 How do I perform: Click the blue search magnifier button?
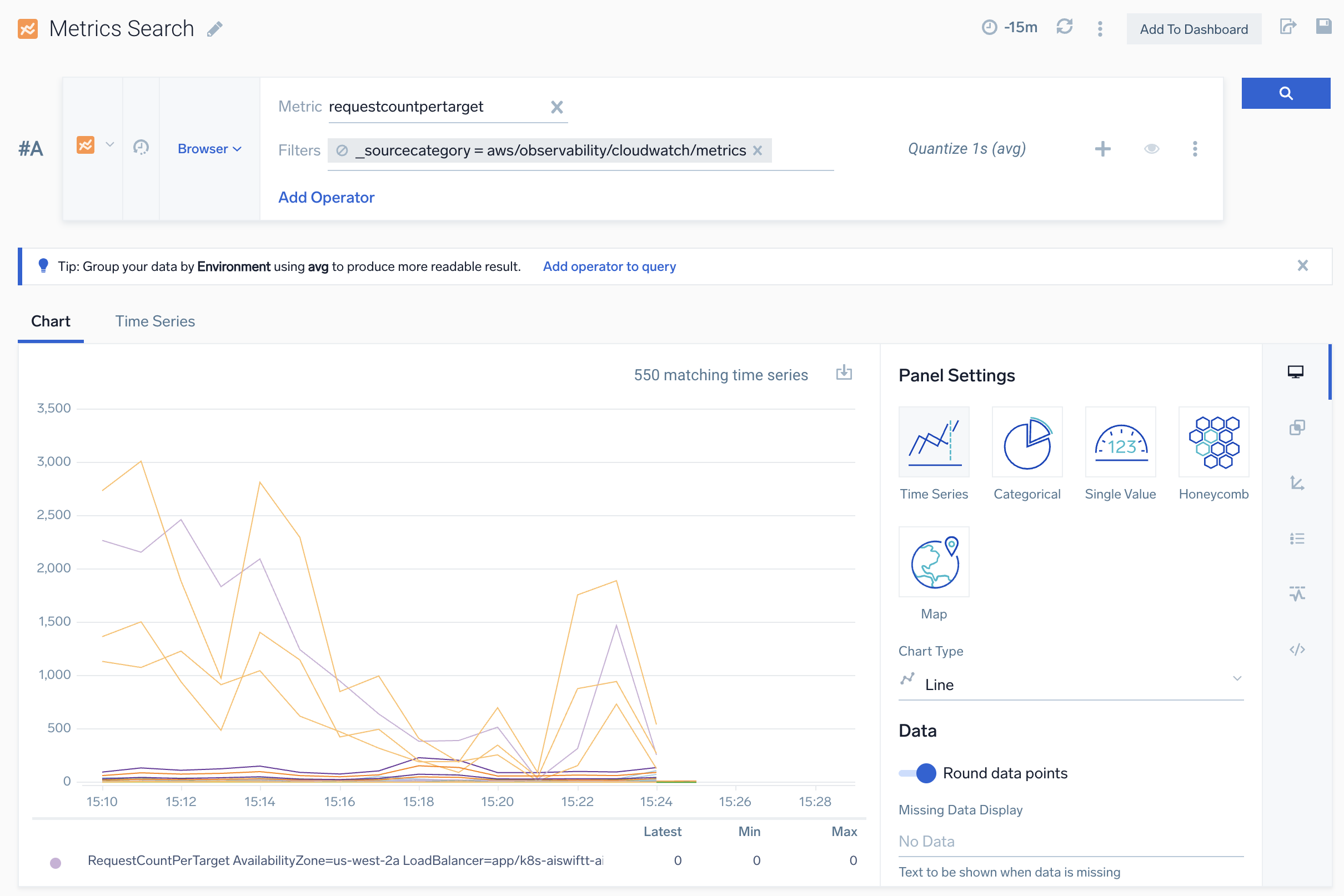[x=1285, y=93]
